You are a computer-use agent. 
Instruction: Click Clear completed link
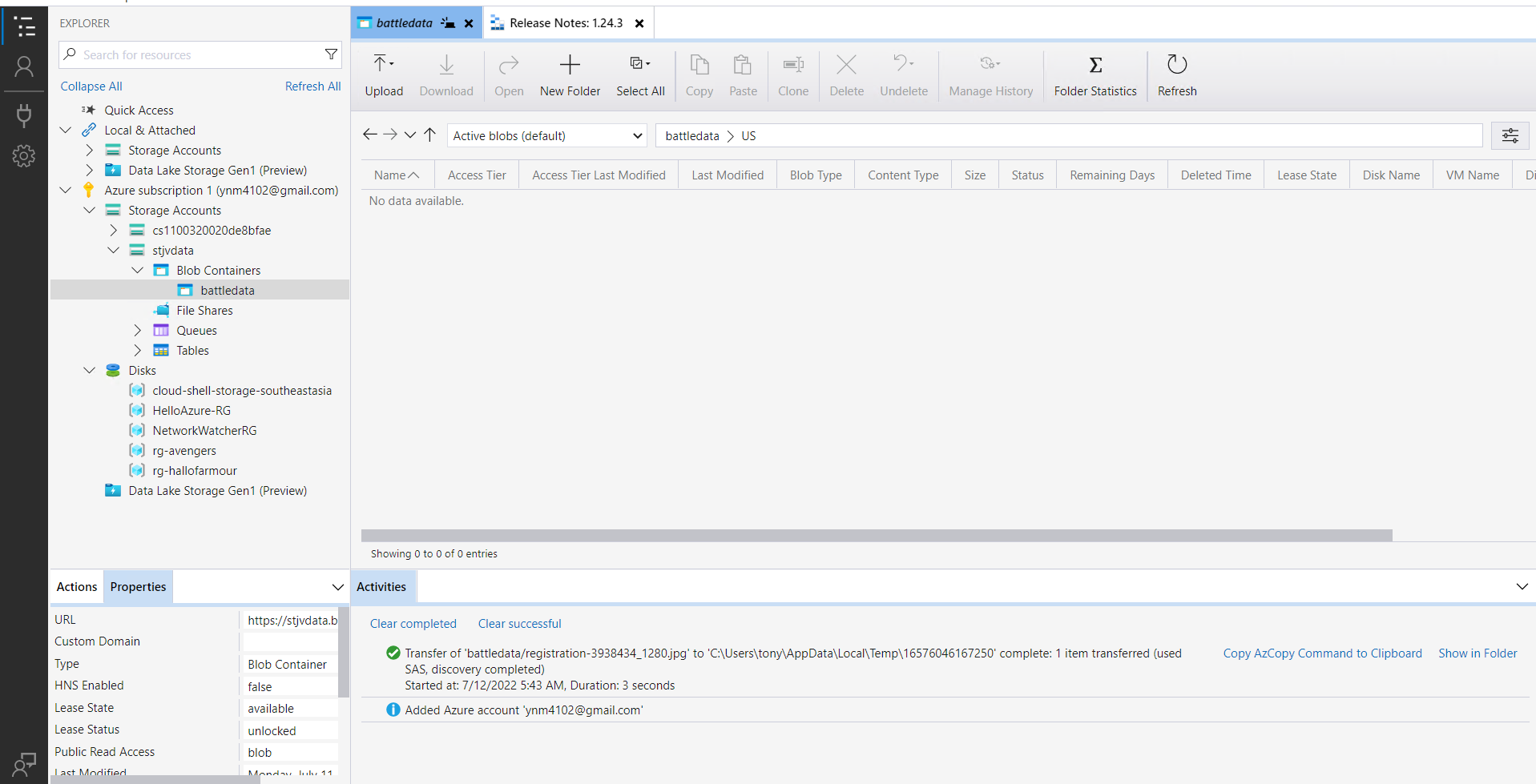[413, 623]
